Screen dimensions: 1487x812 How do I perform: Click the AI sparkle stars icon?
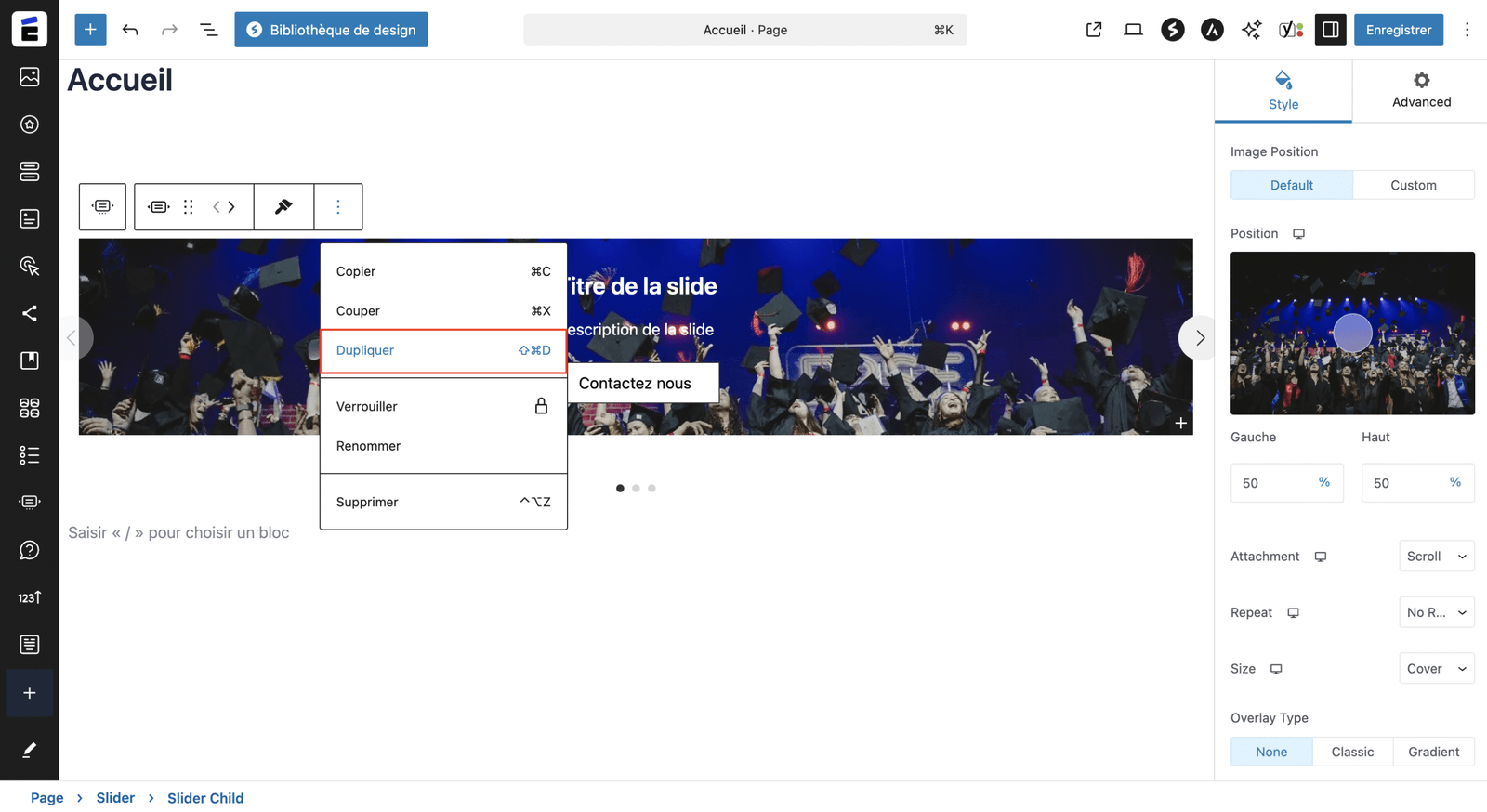coord(1251,30)
